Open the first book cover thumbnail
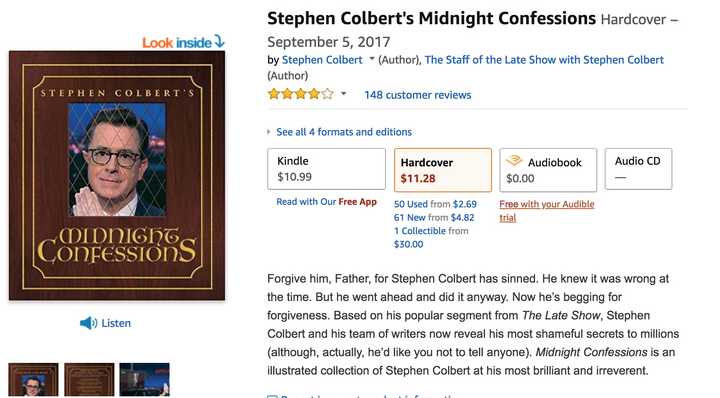The height and width of the screenshot is (398, 720). pos(34,380)
